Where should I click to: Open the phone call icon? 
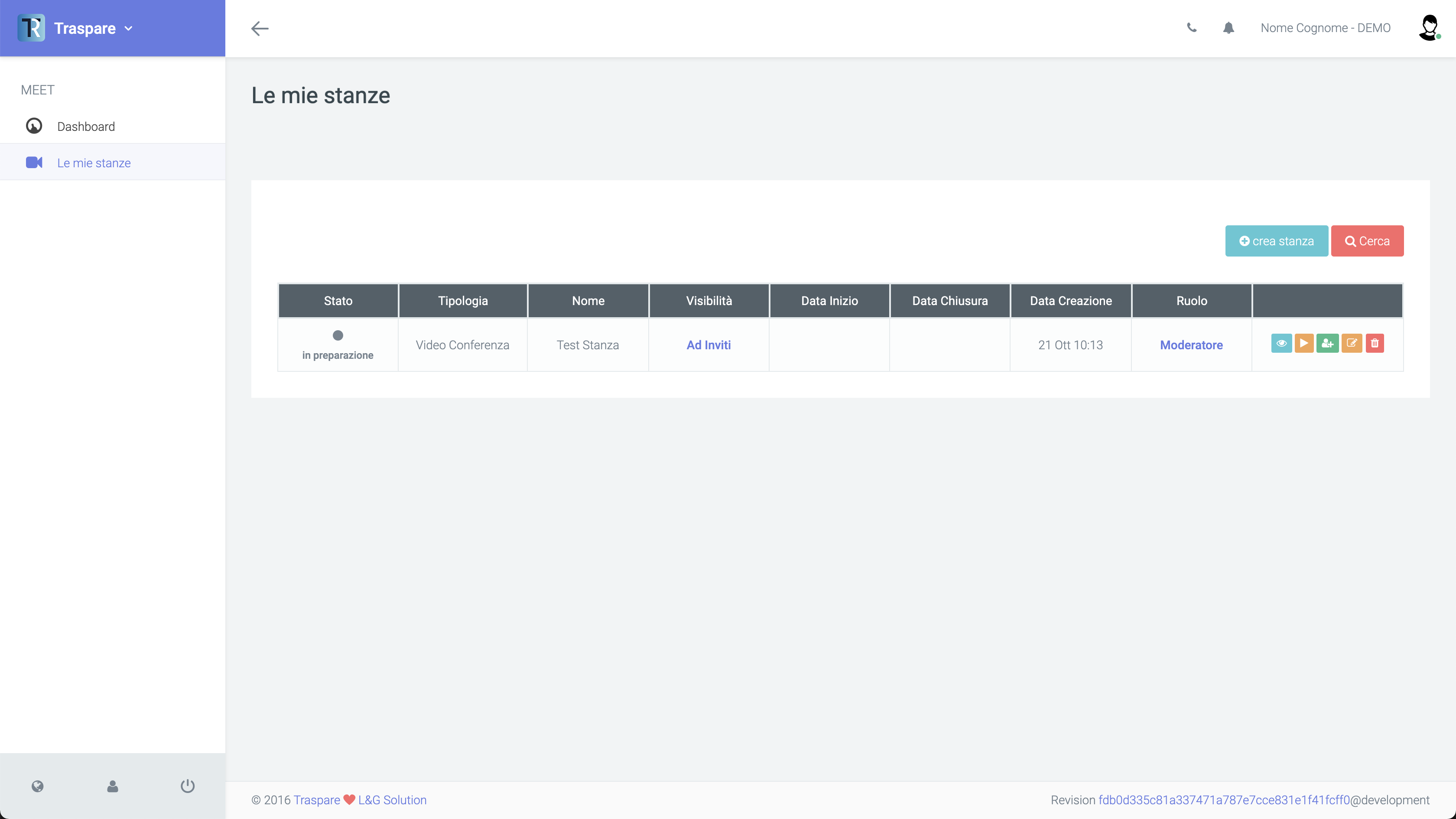point(1192,28)
